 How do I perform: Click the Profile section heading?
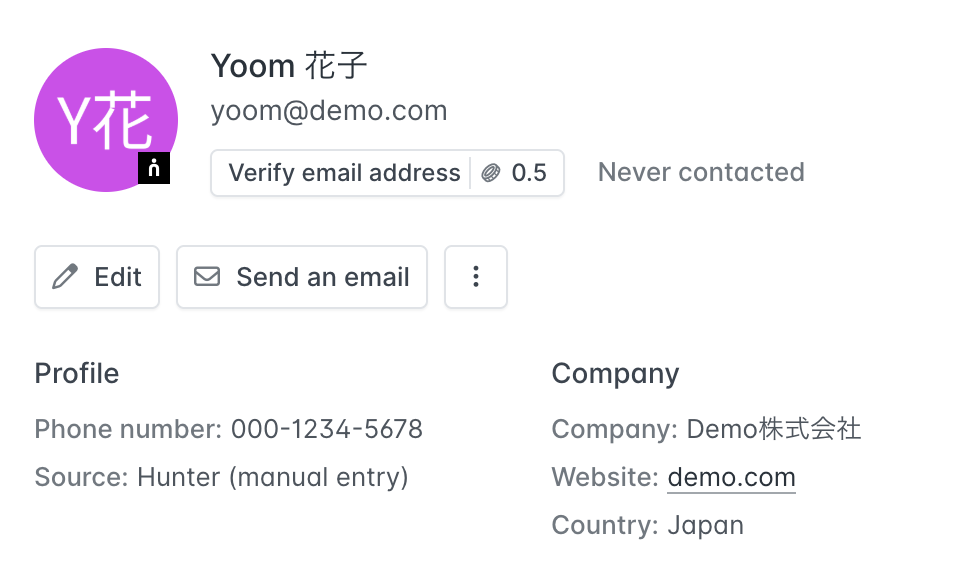[77, 374]
